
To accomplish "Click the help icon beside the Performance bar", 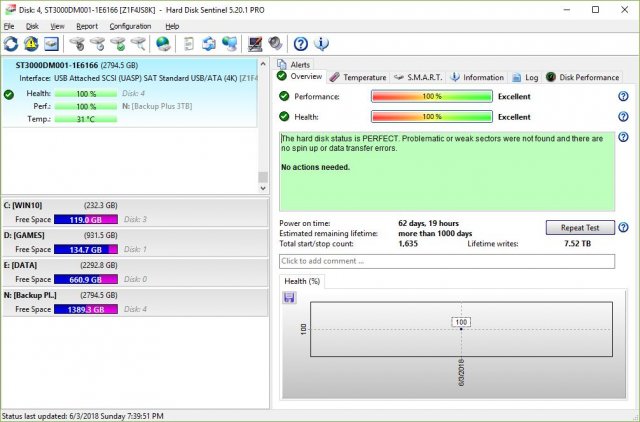I will 623,96.
